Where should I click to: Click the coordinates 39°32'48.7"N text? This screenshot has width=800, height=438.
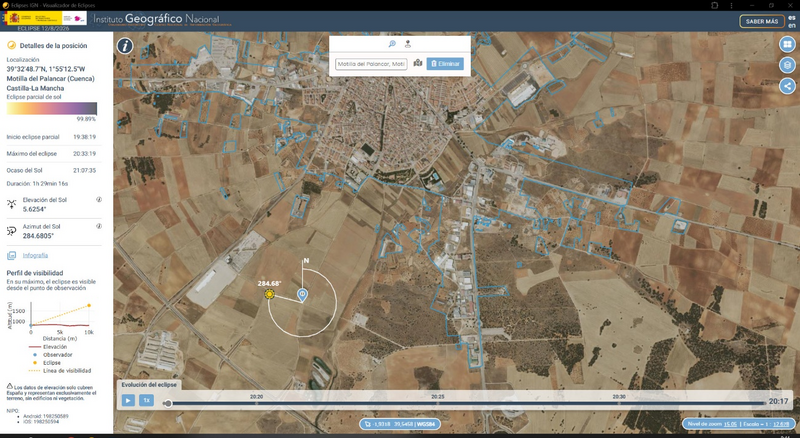[x=46, y=69]
